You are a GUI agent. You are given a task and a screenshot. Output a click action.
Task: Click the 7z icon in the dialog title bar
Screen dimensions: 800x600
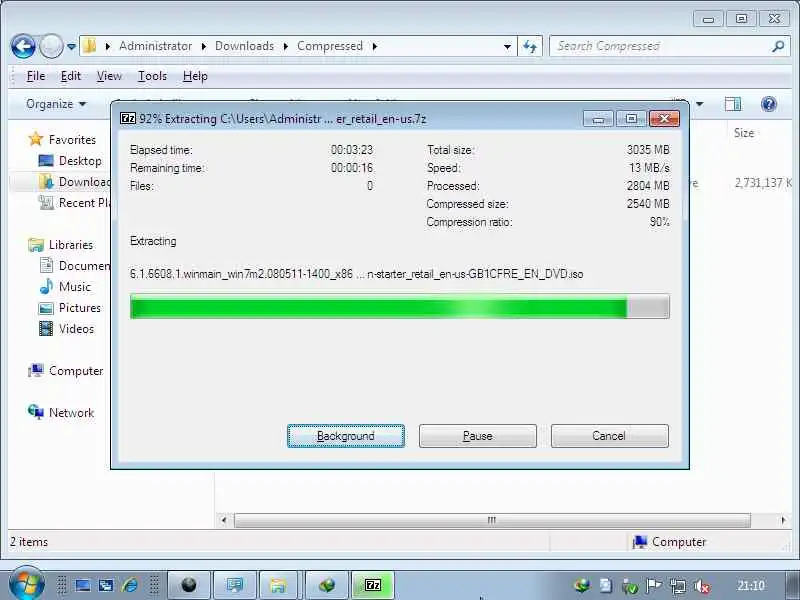click(x=128, y=118)
